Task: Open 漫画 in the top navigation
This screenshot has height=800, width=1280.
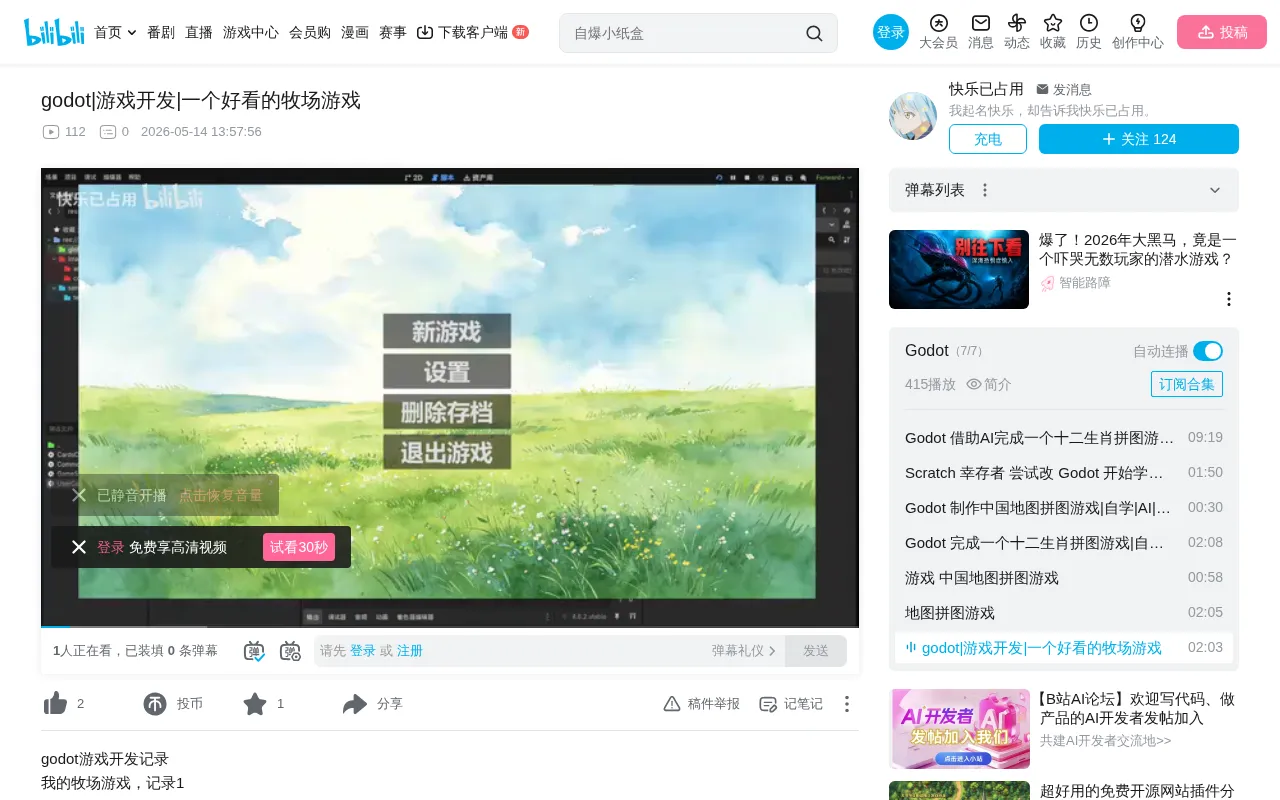Action: [355, 32]
